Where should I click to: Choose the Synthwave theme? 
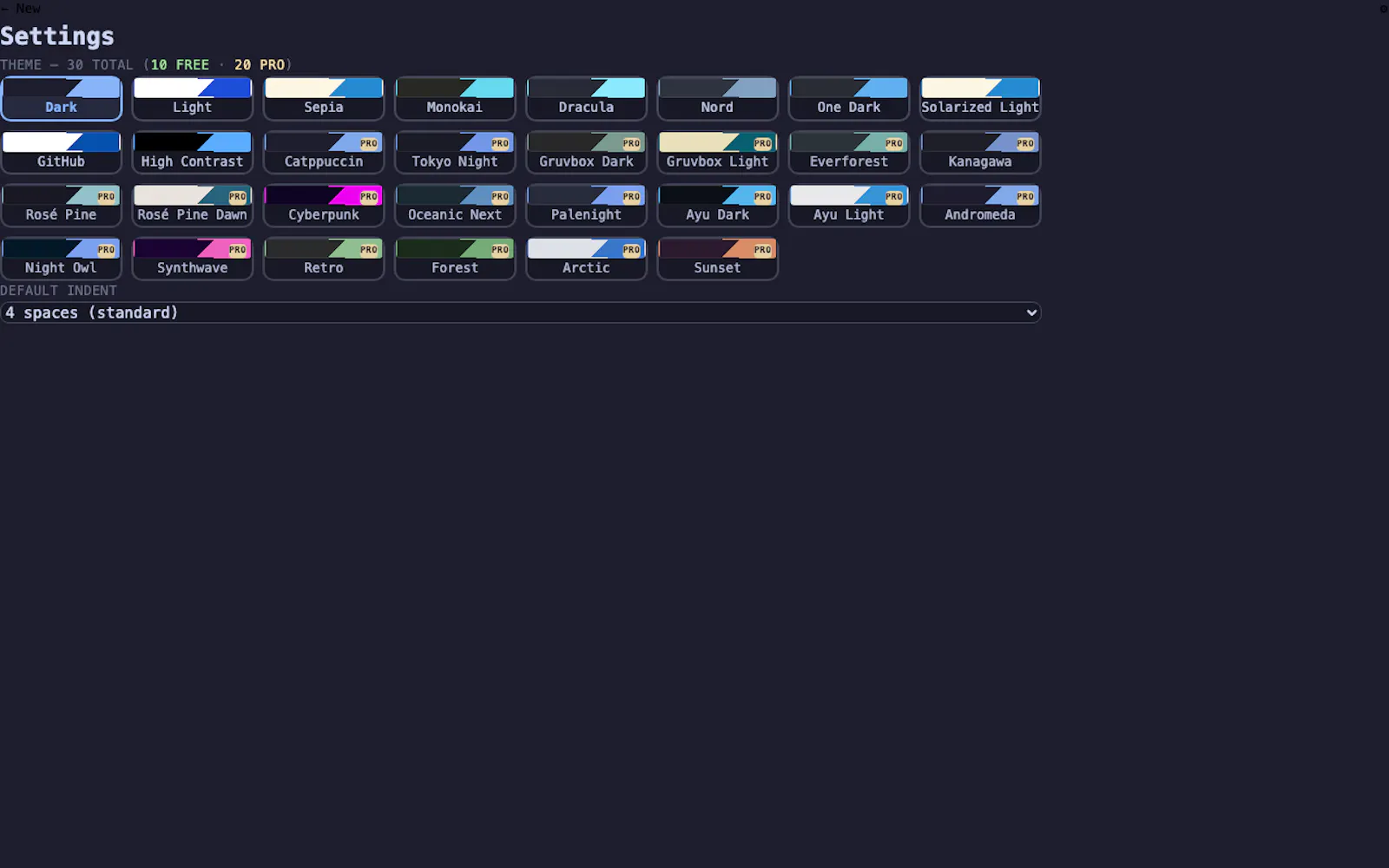tap(193, 259)
